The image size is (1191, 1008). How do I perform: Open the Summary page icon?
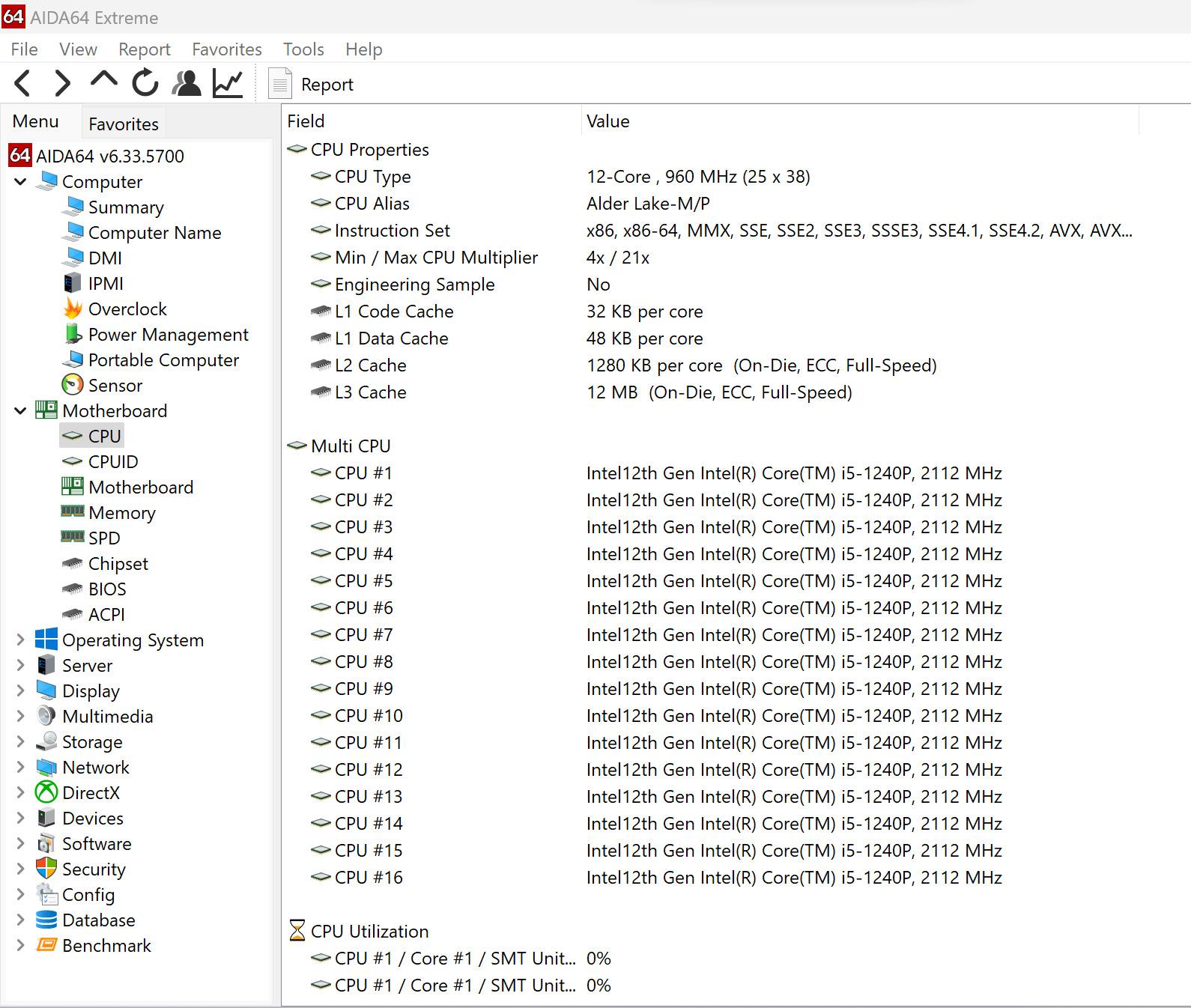pos(73,206)
